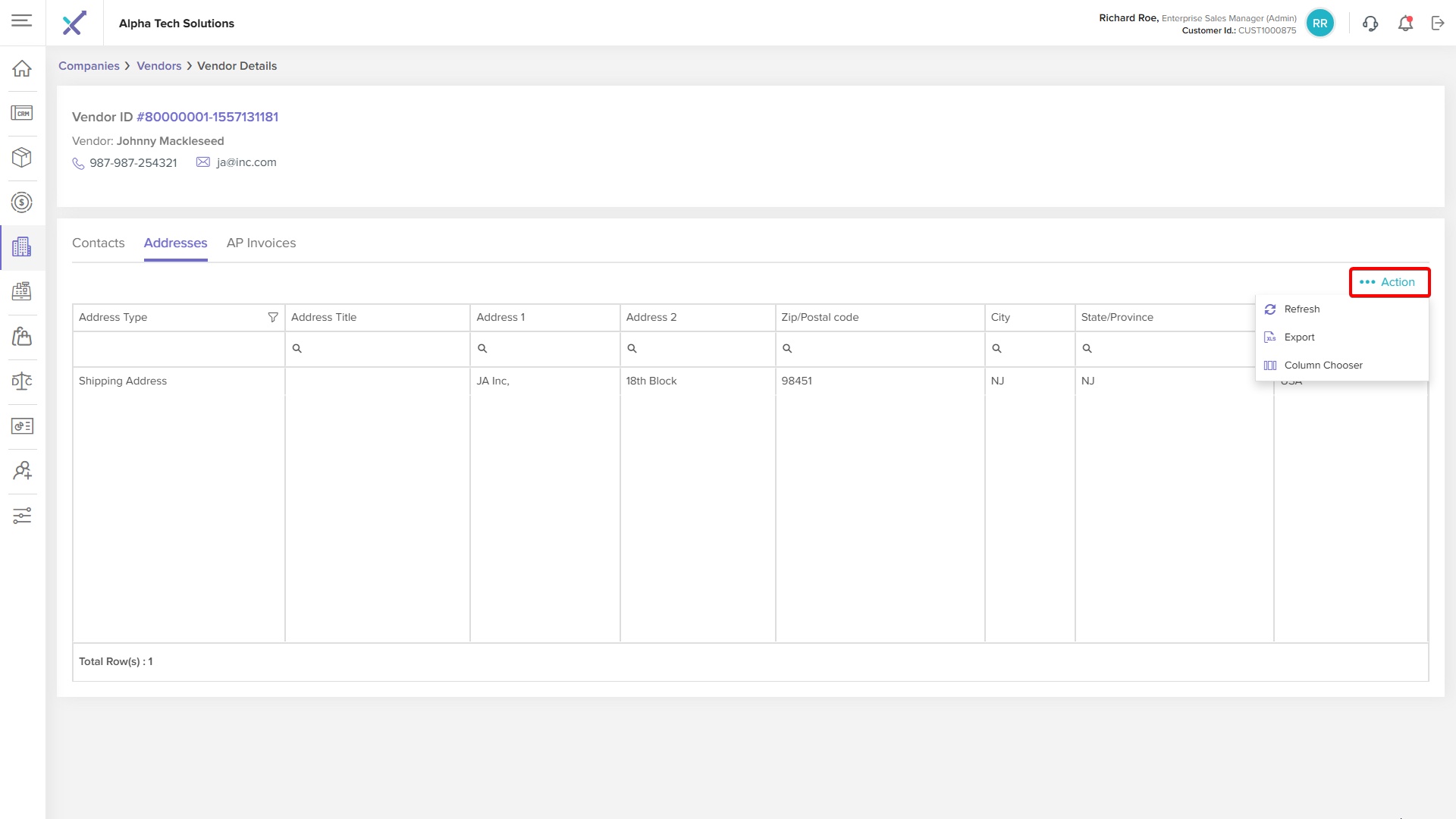
Task: Open the add user sidebar icon
Action: click(x=22, y=471)
